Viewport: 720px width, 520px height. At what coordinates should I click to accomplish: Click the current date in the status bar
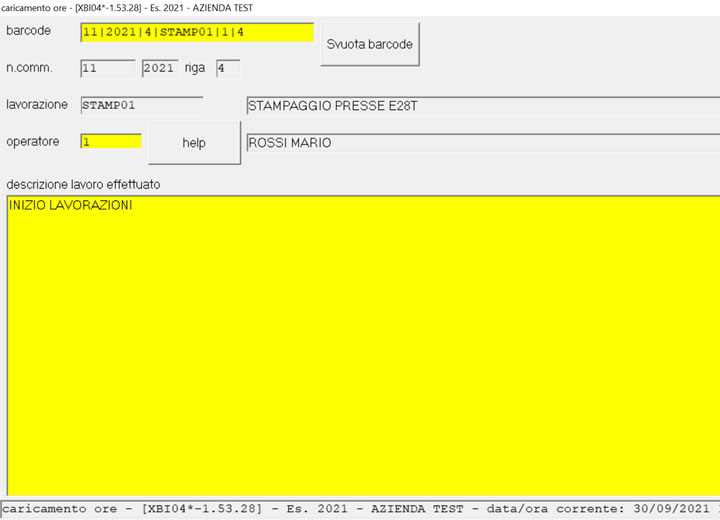coord(672,510)
